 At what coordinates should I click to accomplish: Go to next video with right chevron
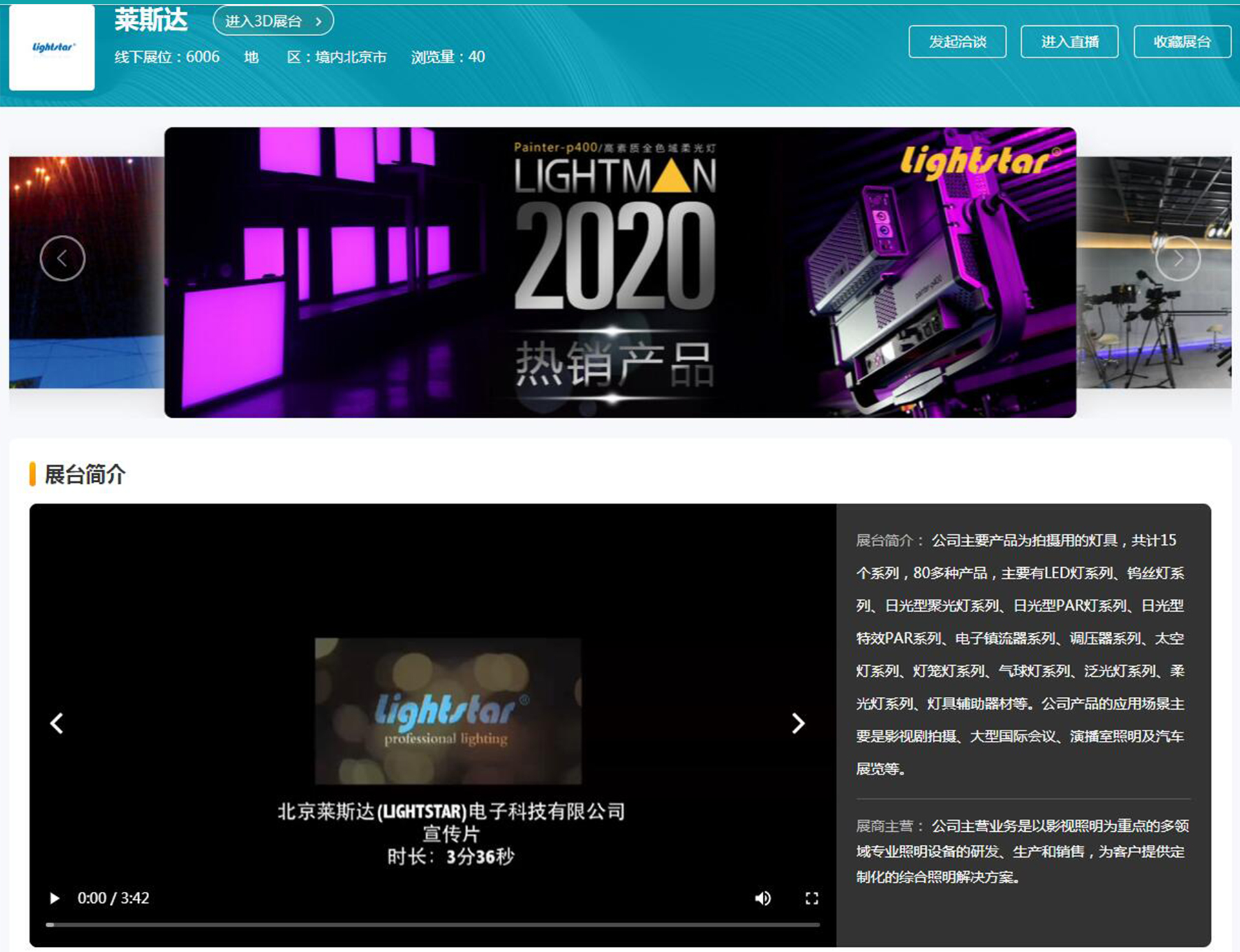click(798, 723)
